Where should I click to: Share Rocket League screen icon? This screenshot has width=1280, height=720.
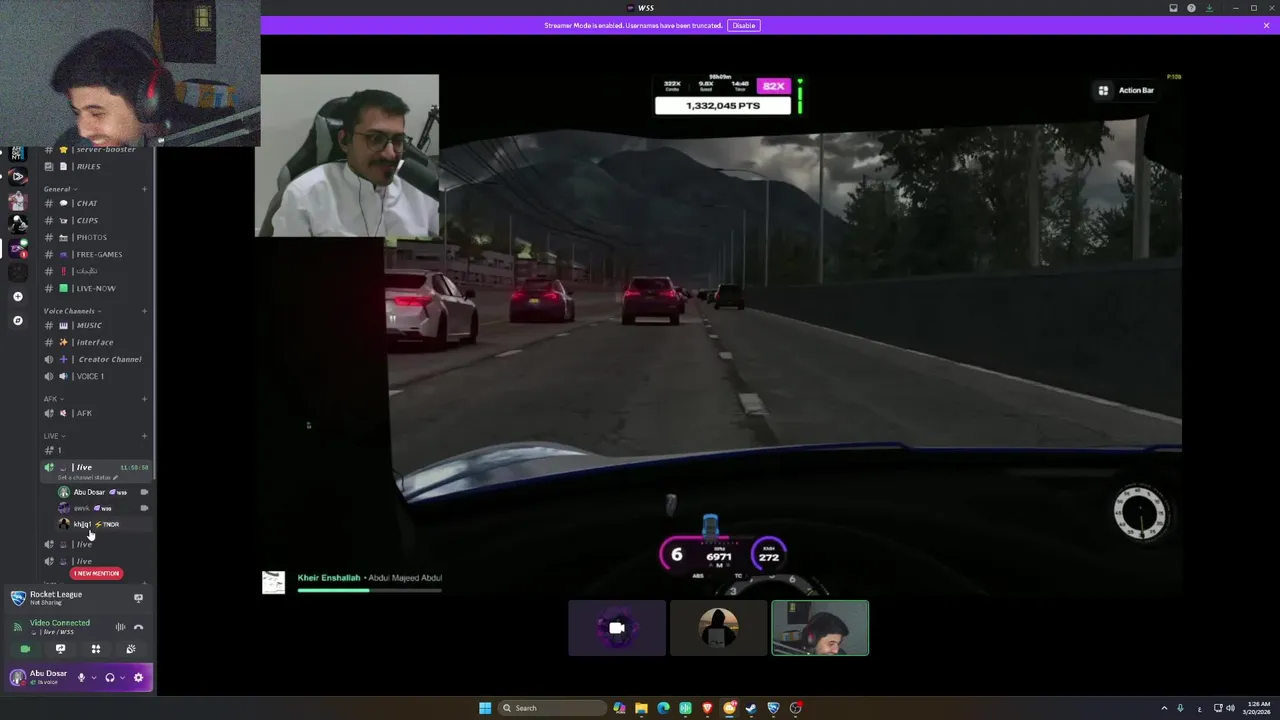(x=138, y=598)
